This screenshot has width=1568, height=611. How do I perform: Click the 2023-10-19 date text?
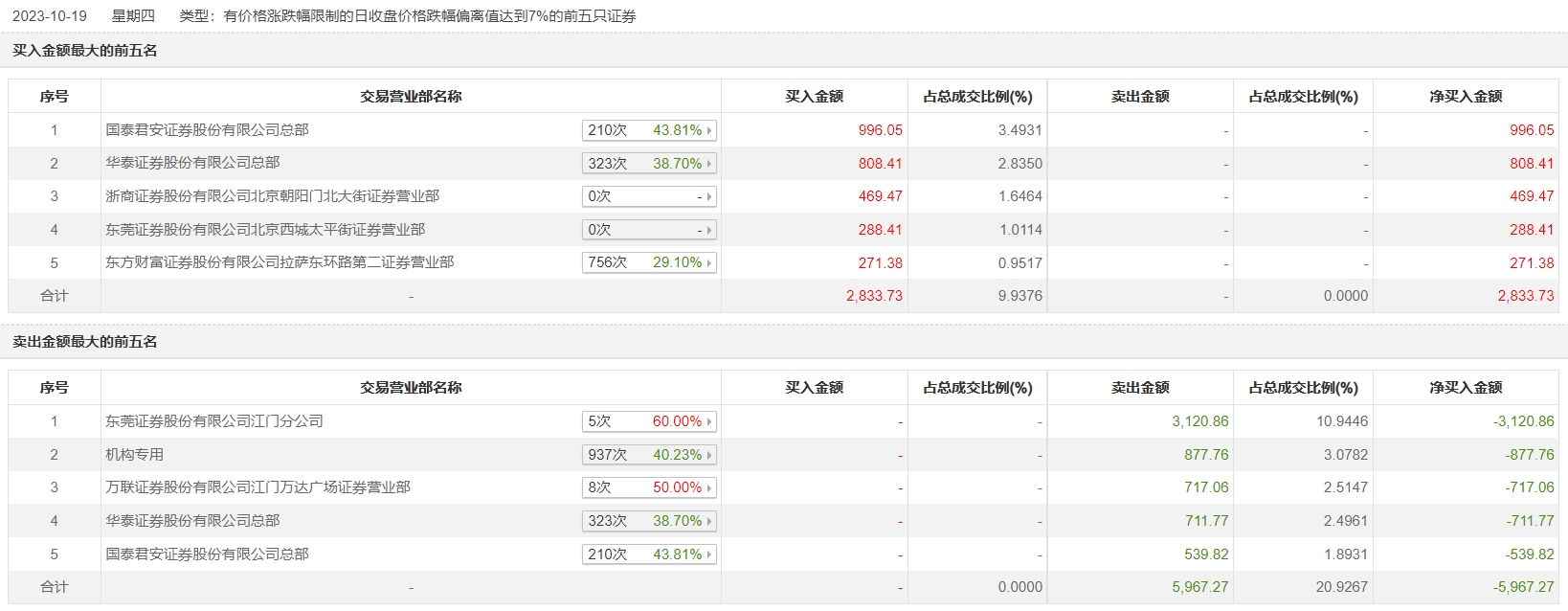[49, 16]
